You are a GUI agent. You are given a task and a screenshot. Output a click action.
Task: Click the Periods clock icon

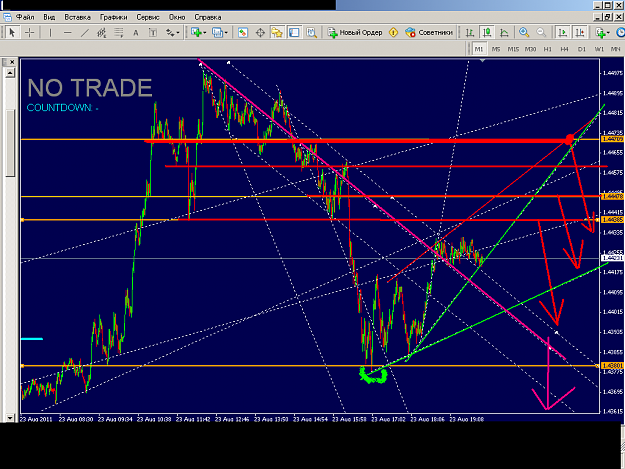click(621, 33)
